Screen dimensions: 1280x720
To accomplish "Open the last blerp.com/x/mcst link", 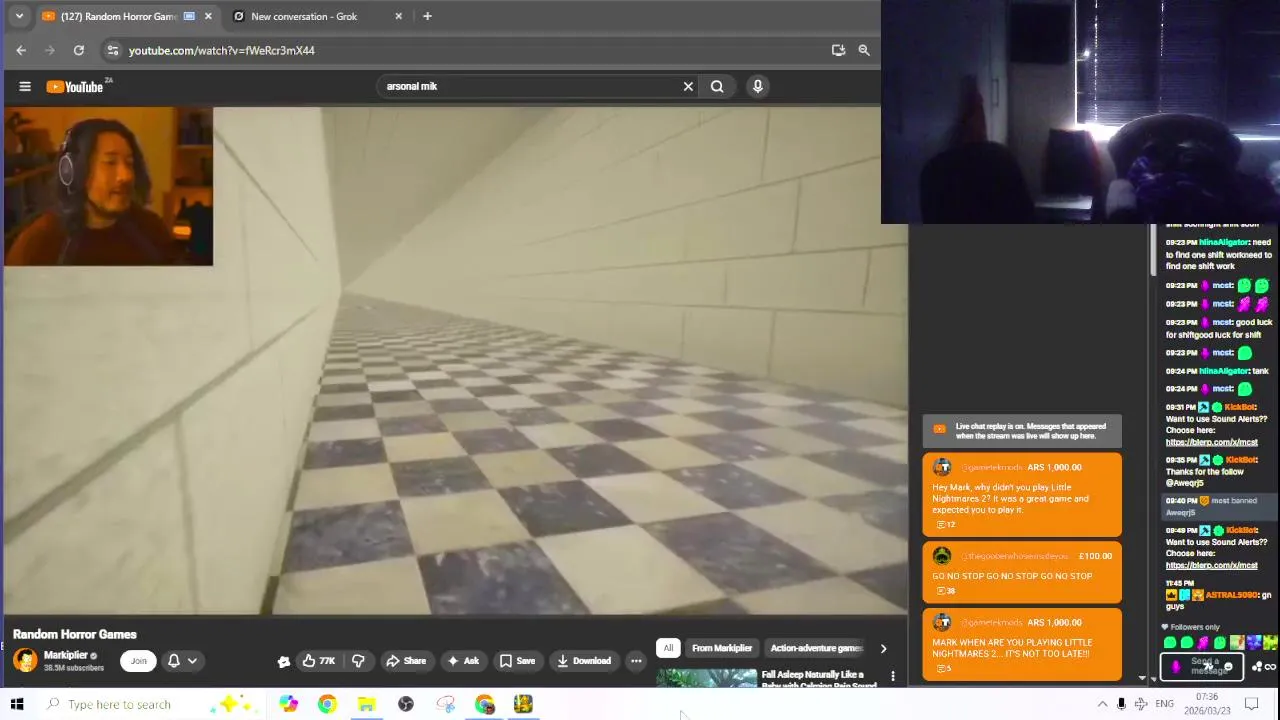I will [x=1211, y=565].
